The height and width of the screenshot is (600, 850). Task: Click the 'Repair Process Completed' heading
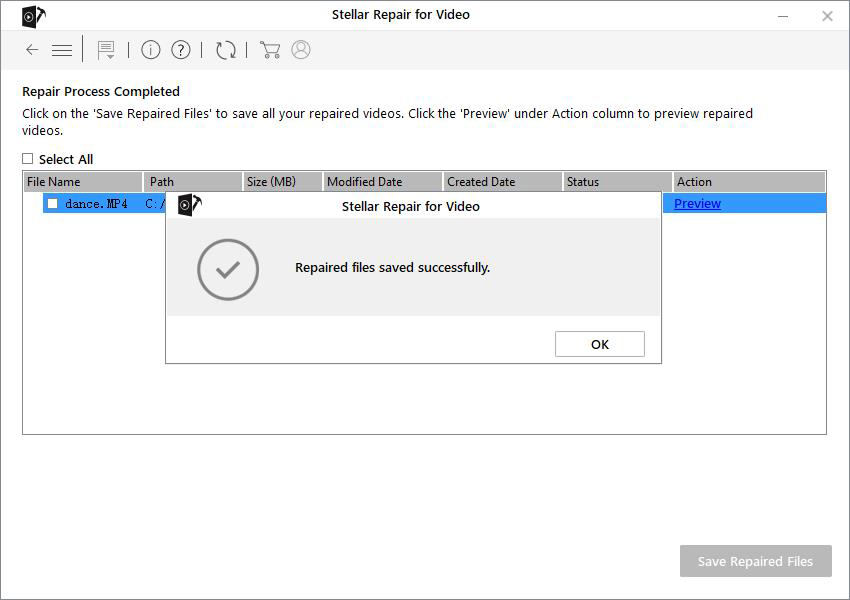[101, 92]
